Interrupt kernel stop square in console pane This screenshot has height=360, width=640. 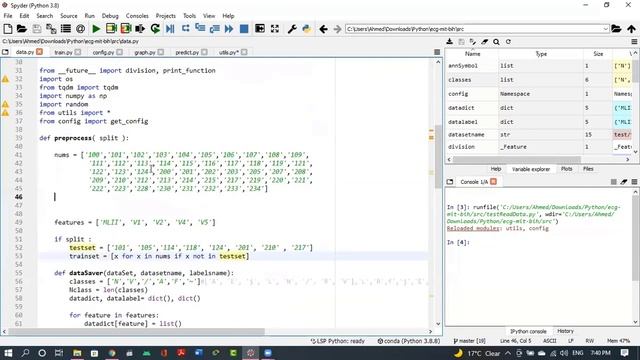pyautogui.click(x=613, y=182)
